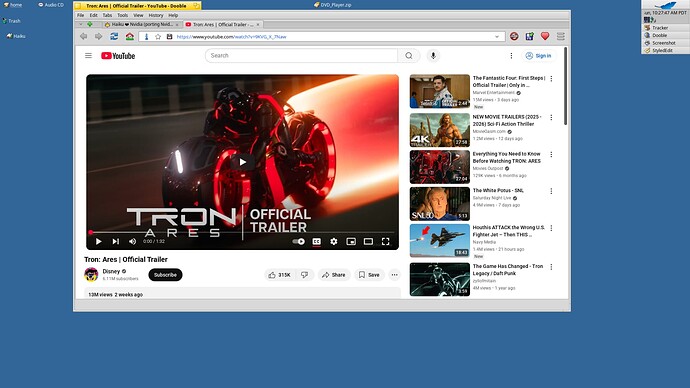Focus the YouTube search field

tap(301, 55)
